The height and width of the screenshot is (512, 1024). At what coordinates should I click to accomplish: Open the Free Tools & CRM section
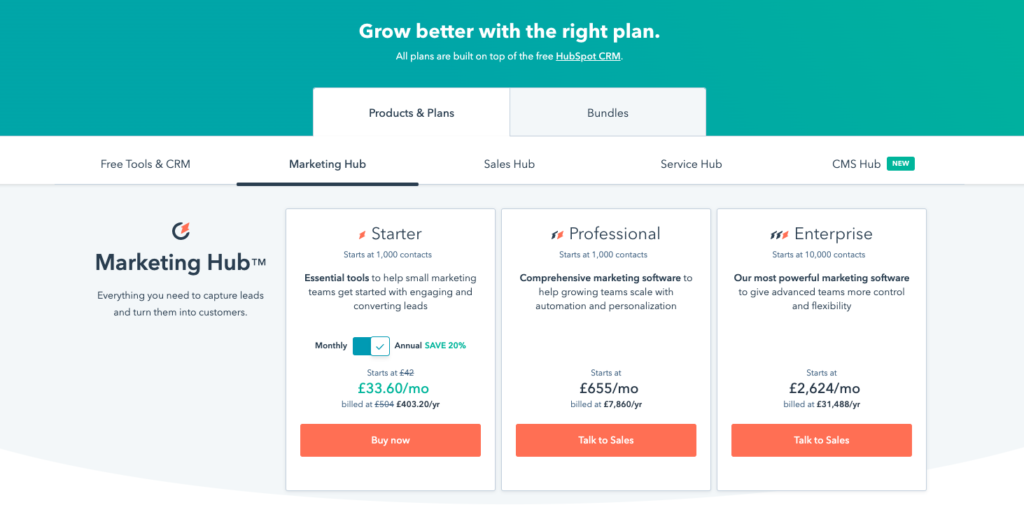coord(146,164)
